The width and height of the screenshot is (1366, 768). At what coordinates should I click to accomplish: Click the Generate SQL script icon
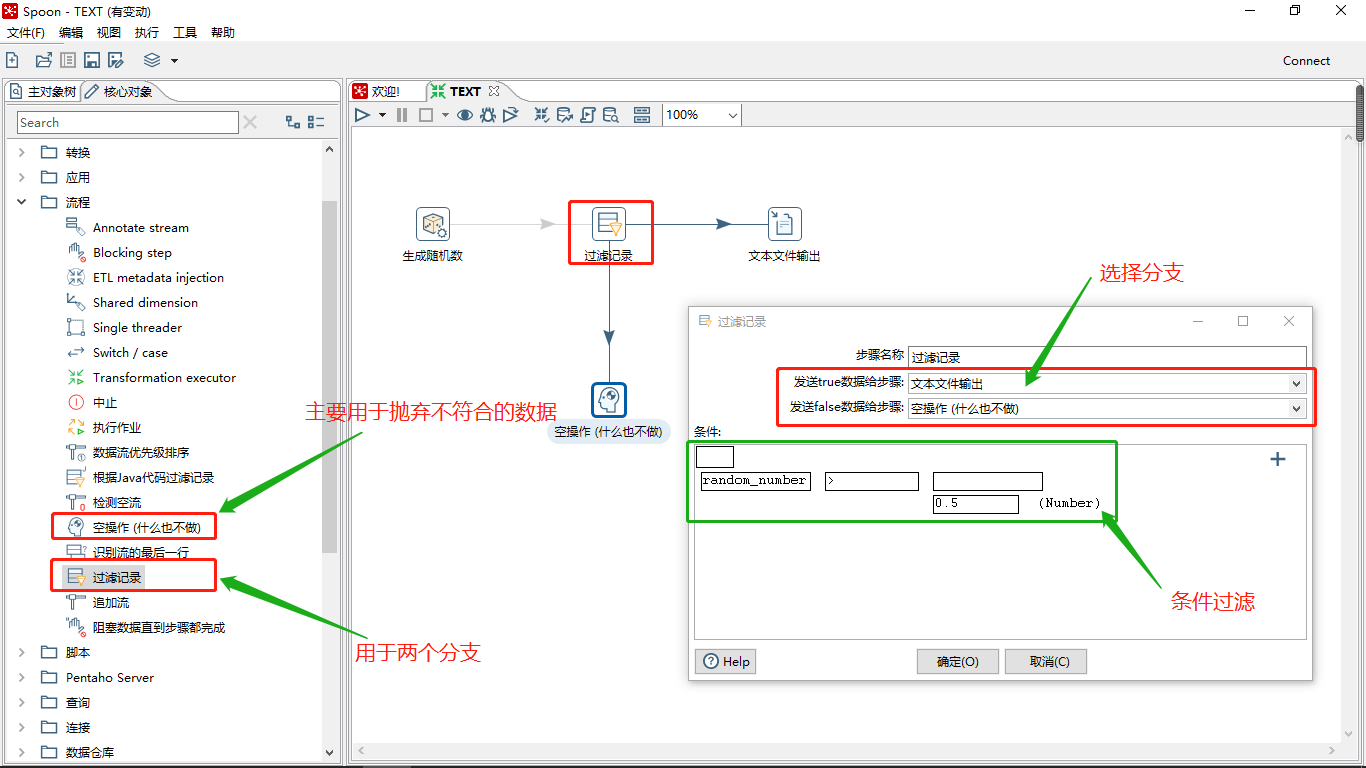tap(587, 115)
